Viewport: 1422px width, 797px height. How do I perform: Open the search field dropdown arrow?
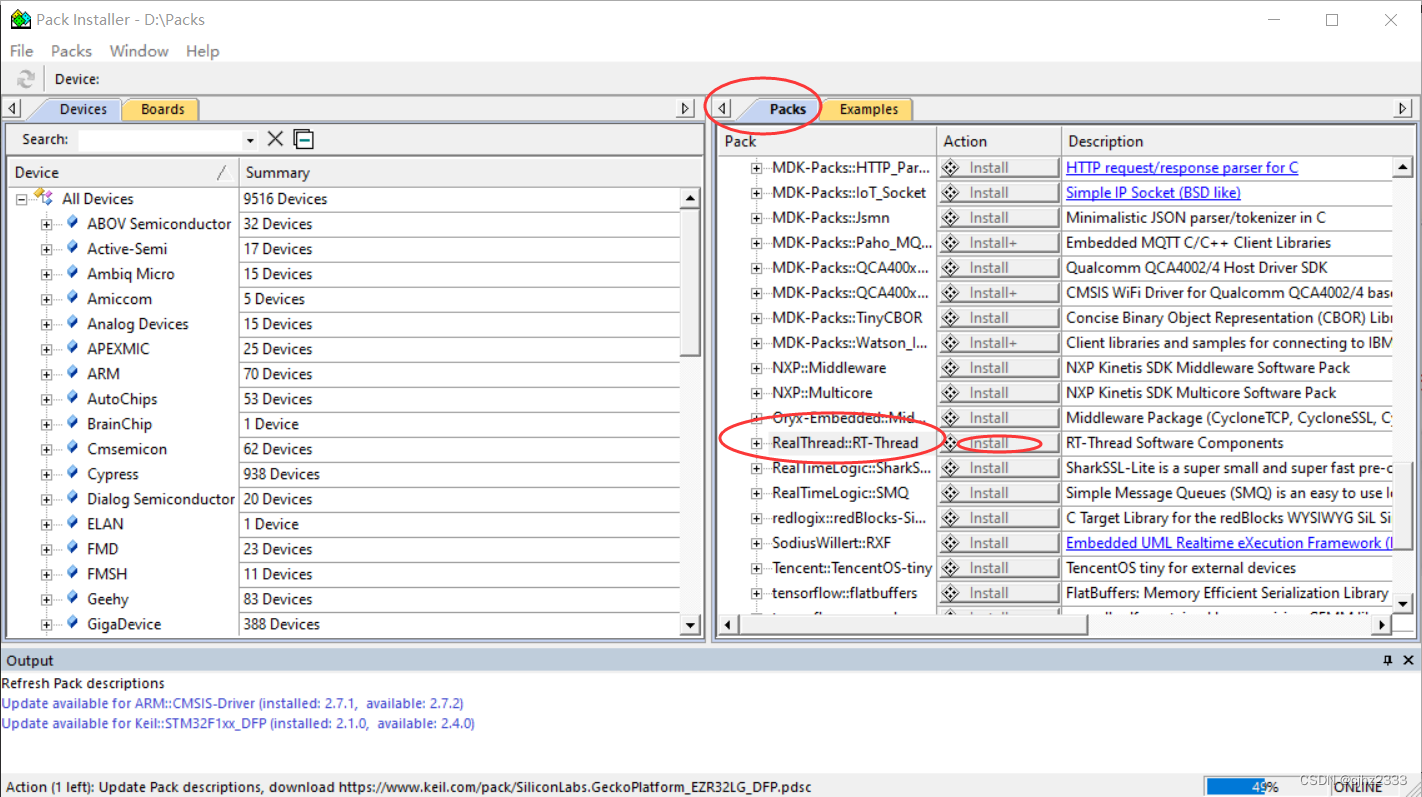tap(250, 140)
